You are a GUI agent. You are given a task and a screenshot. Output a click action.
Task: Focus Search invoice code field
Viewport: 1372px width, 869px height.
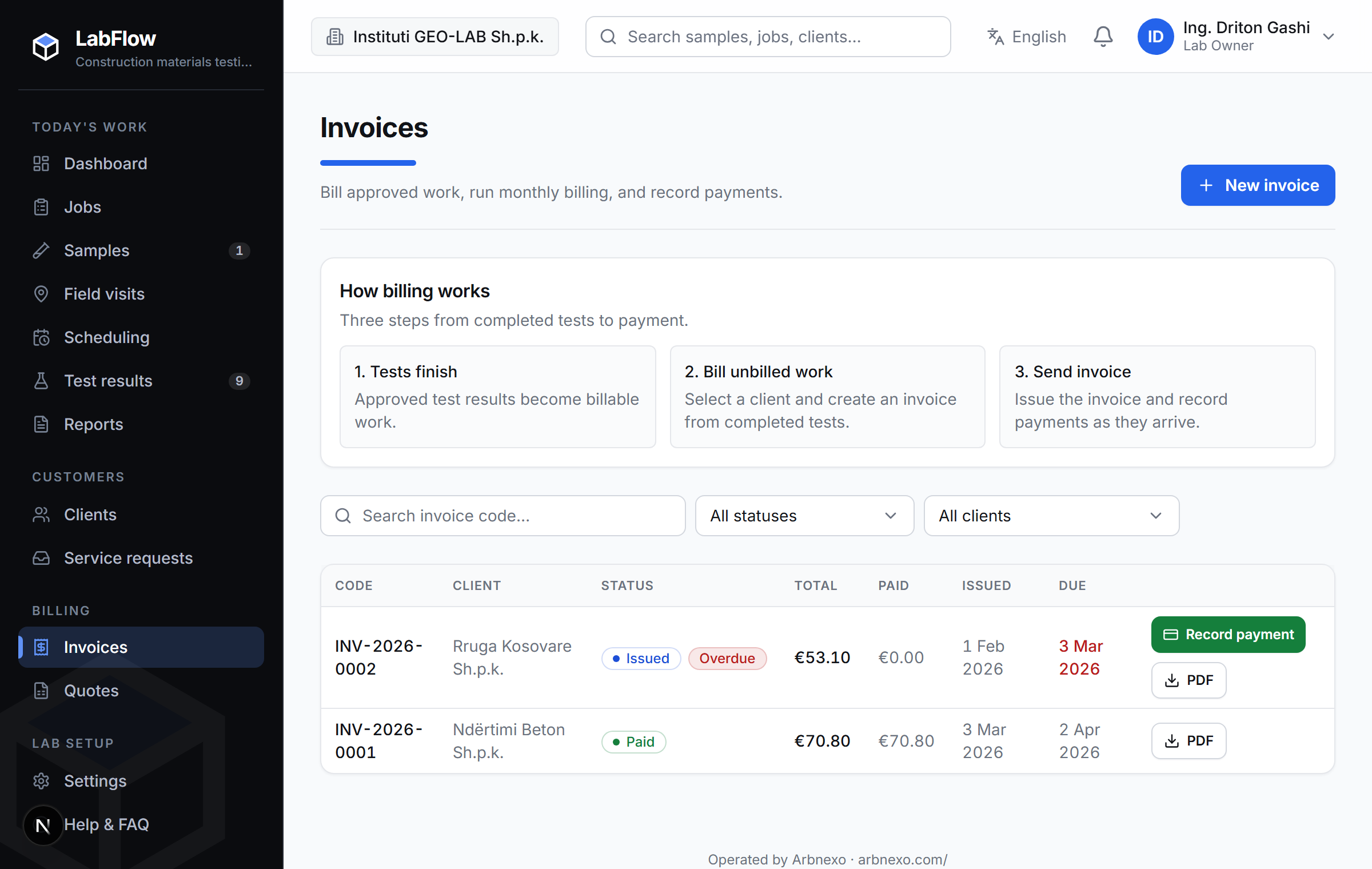point(502,516)
